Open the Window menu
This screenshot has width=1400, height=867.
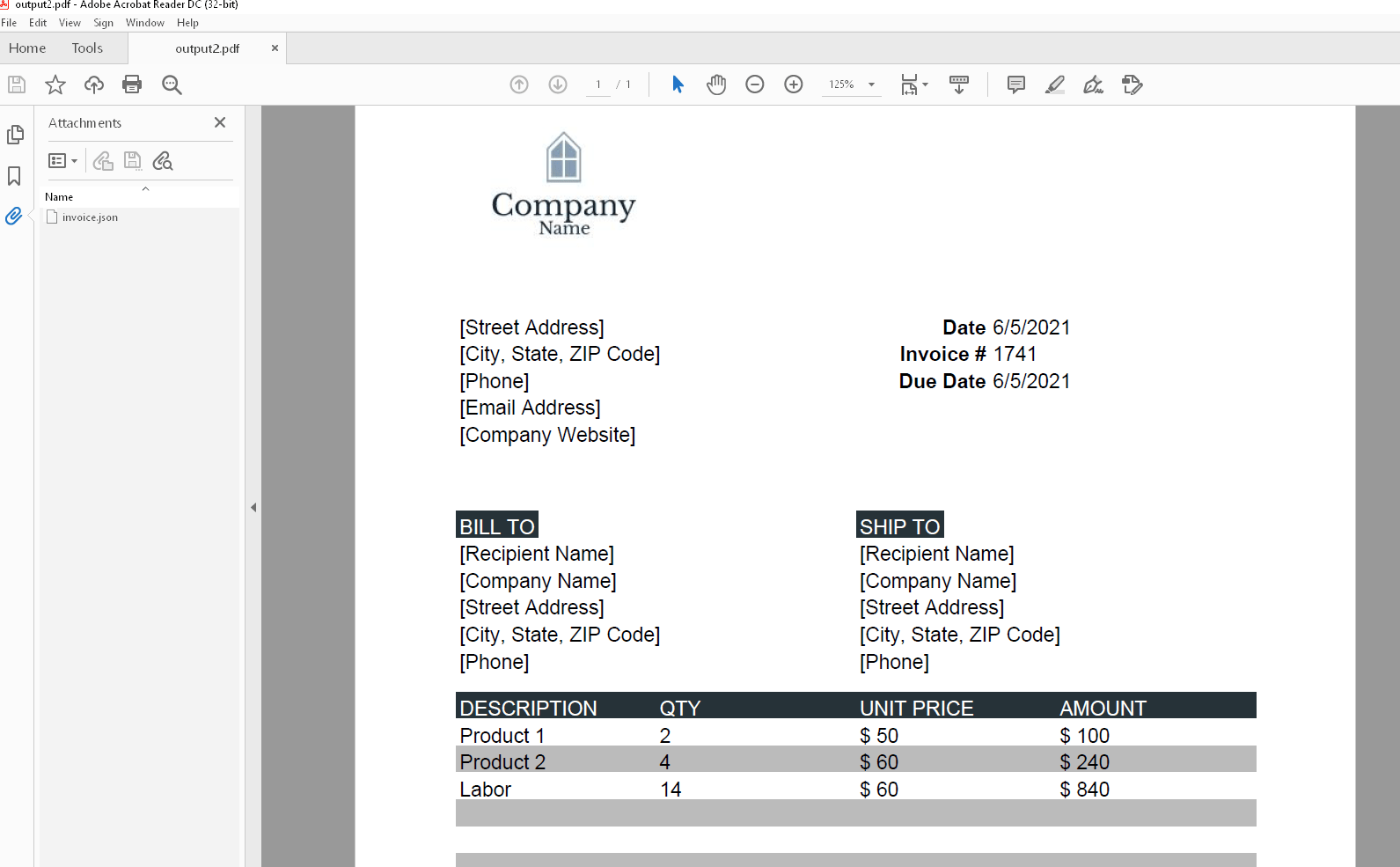pos(145,23)
